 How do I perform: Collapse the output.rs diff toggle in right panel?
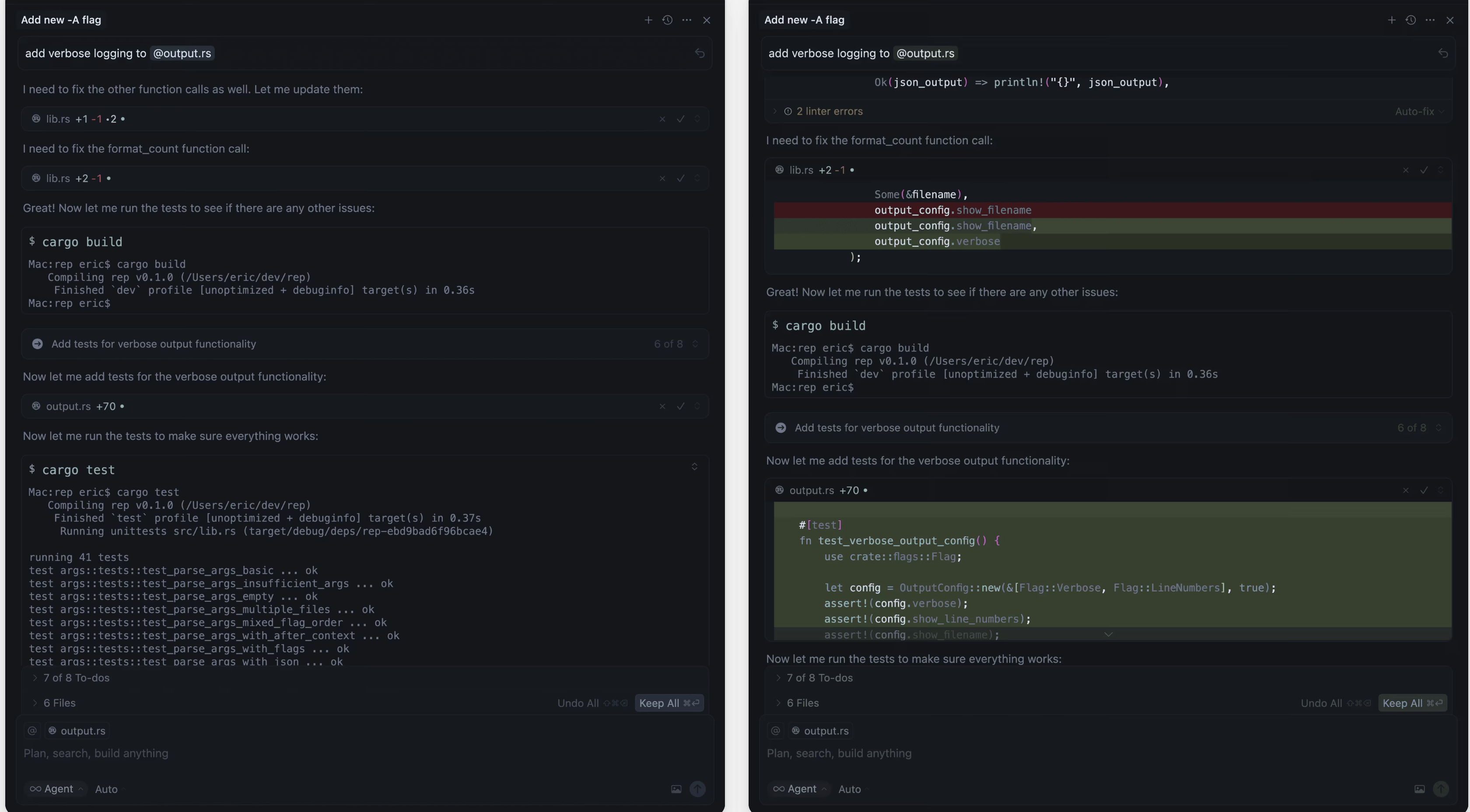(x=1440, y=491)
